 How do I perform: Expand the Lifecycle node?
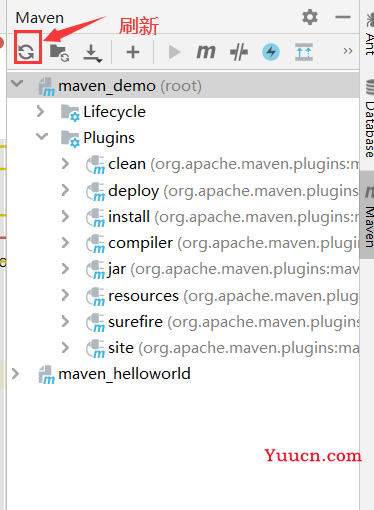40,111
